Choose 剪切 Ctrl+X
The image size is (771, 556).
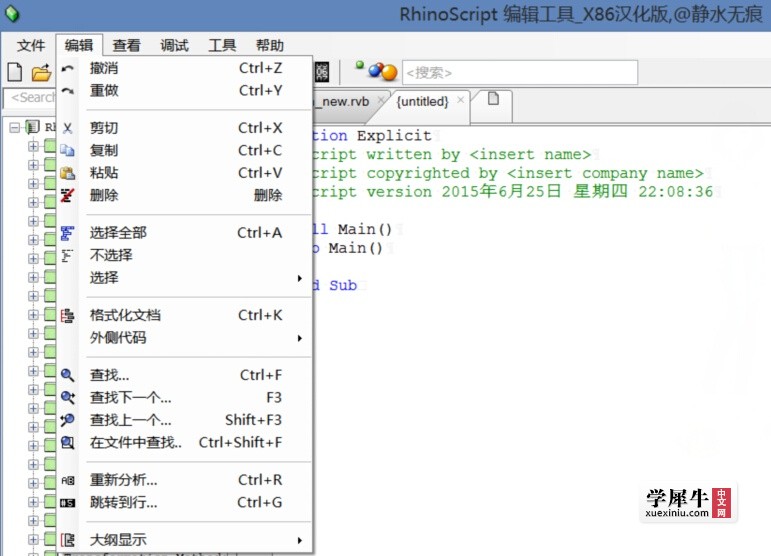pyautogui.click(x=185, y=128)
